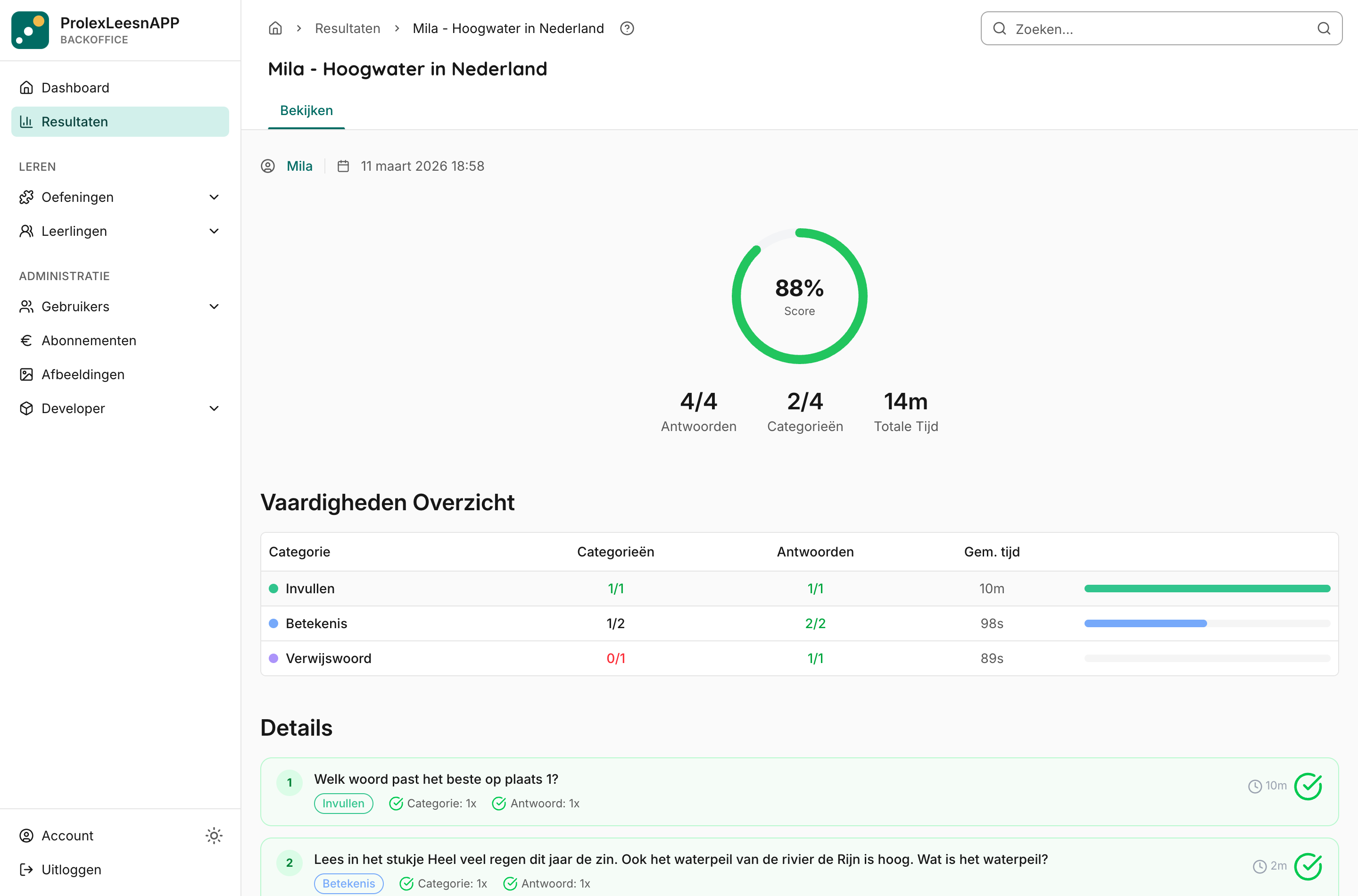Image resolution: width=1358 pixels, height=896 pixels.
Task: Click the Afbeeldingen image icon
Action: (26, 374)
